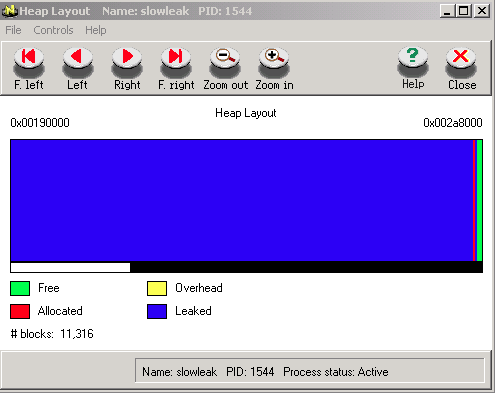Open the Help menu in menu bar
Screen dimensions: 495x393
96,30
